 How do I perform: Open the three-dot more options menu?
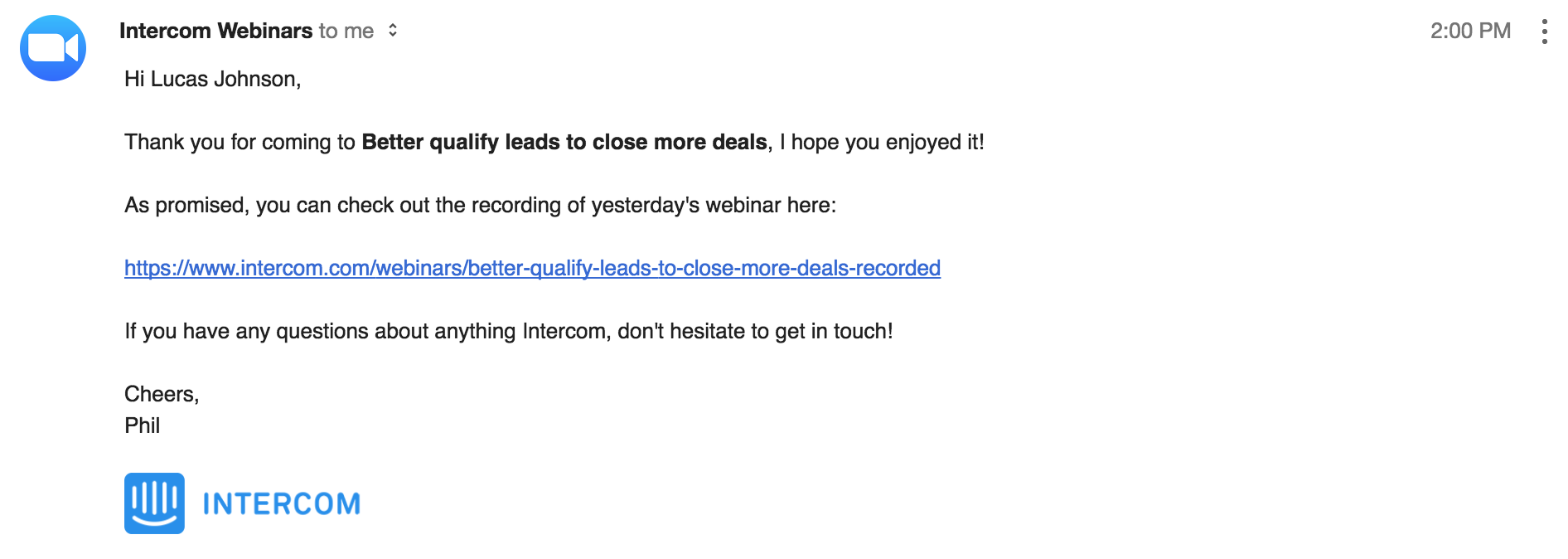click(1544, 32)
